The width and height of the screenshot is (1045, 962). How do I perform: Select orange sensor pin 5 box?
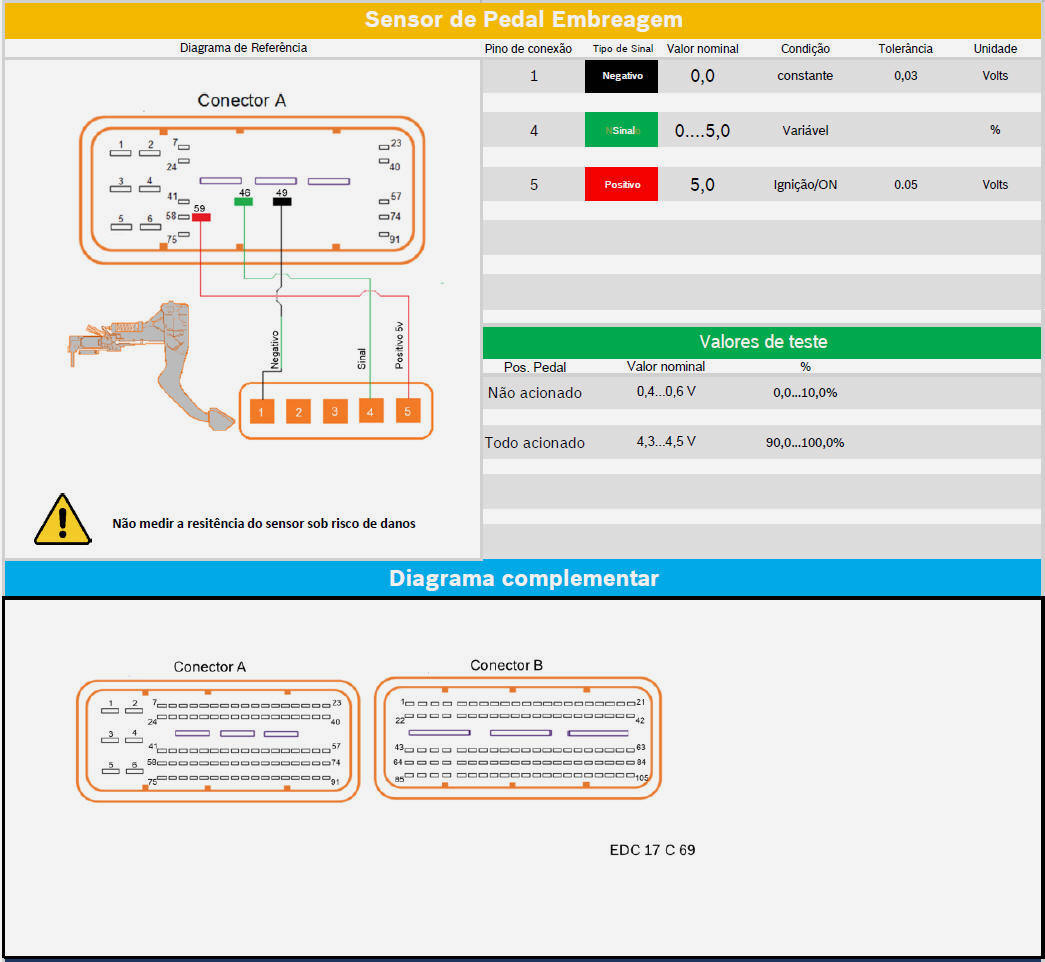(x=407, y=411)
